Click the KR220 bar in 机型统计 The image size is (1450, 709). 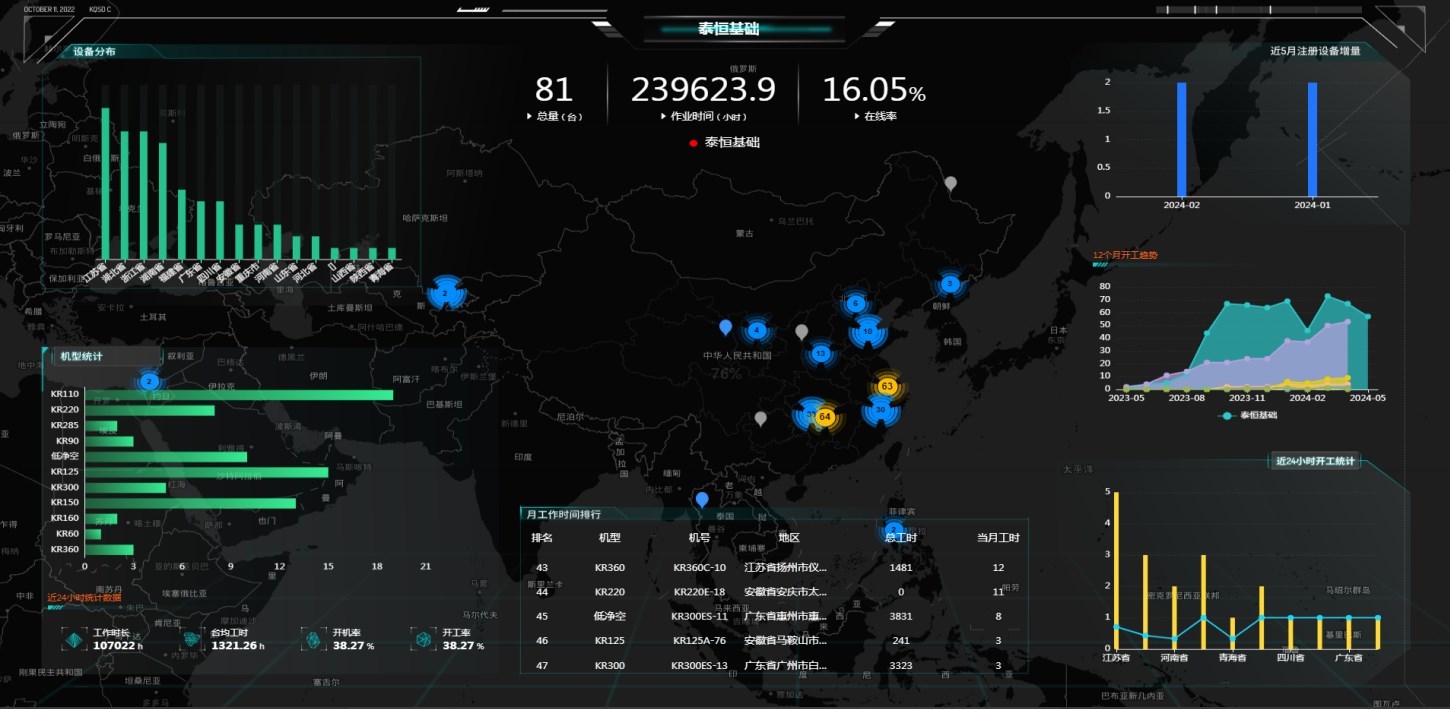coord(149,410)
